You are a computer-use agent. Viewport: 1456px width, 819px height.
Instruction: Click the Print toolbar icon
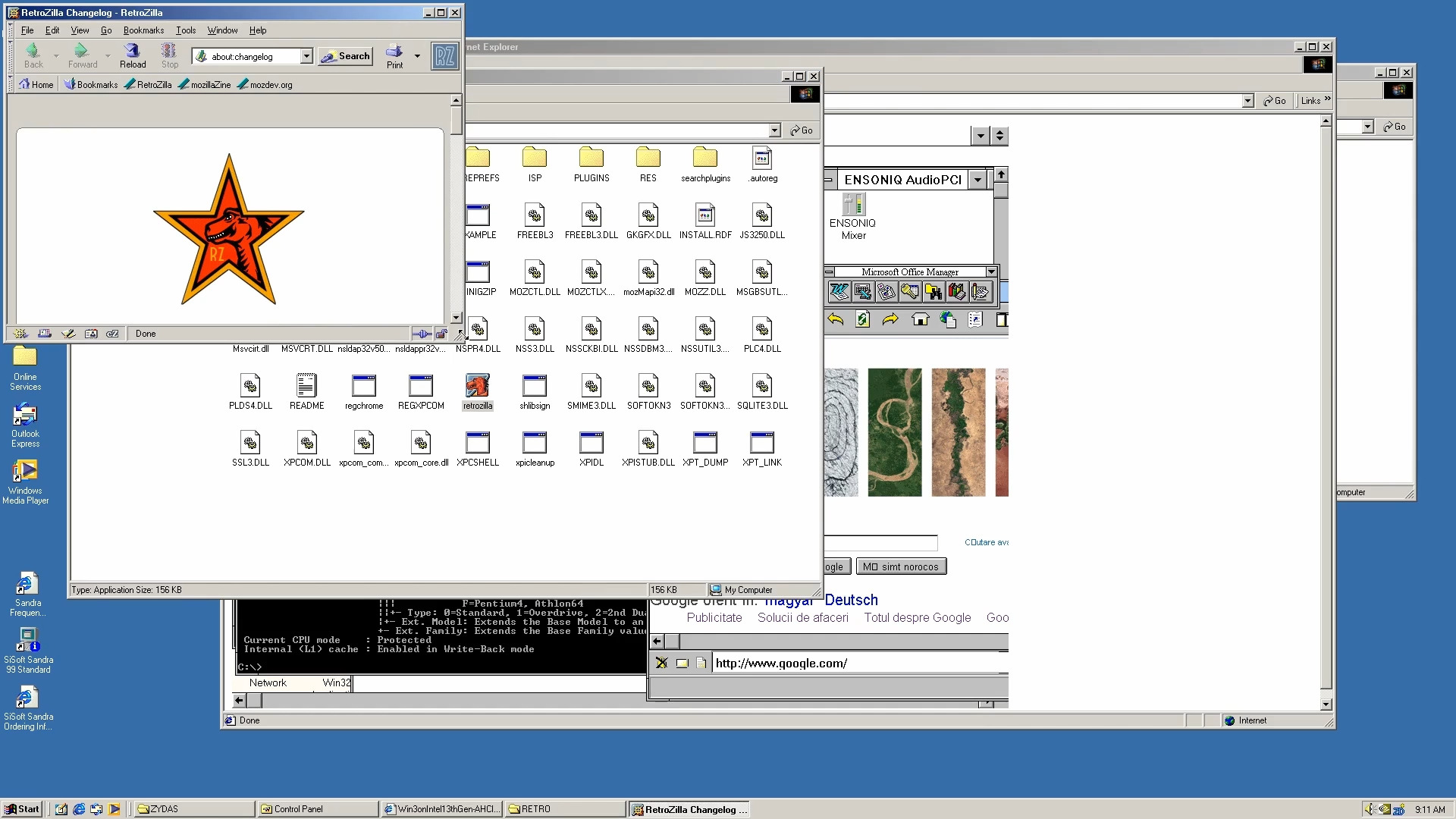tap(394, 55)
